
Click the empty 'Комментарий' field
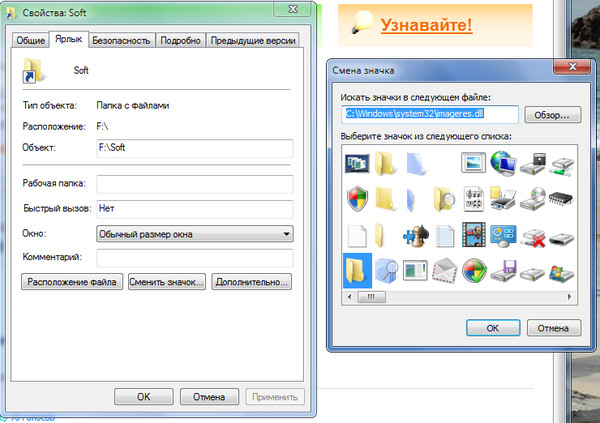point(195,258)
